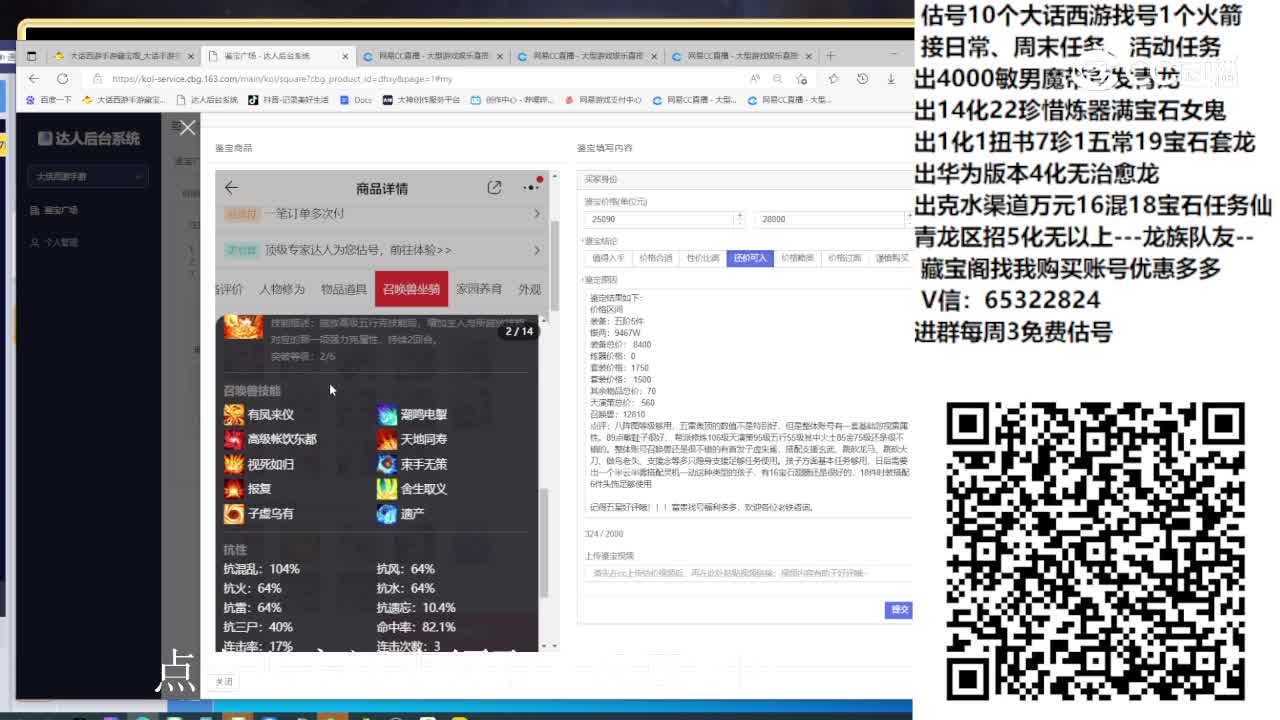Select the 召唤兽坐骑 tab
1280x720 pixels.
(411, 289)
